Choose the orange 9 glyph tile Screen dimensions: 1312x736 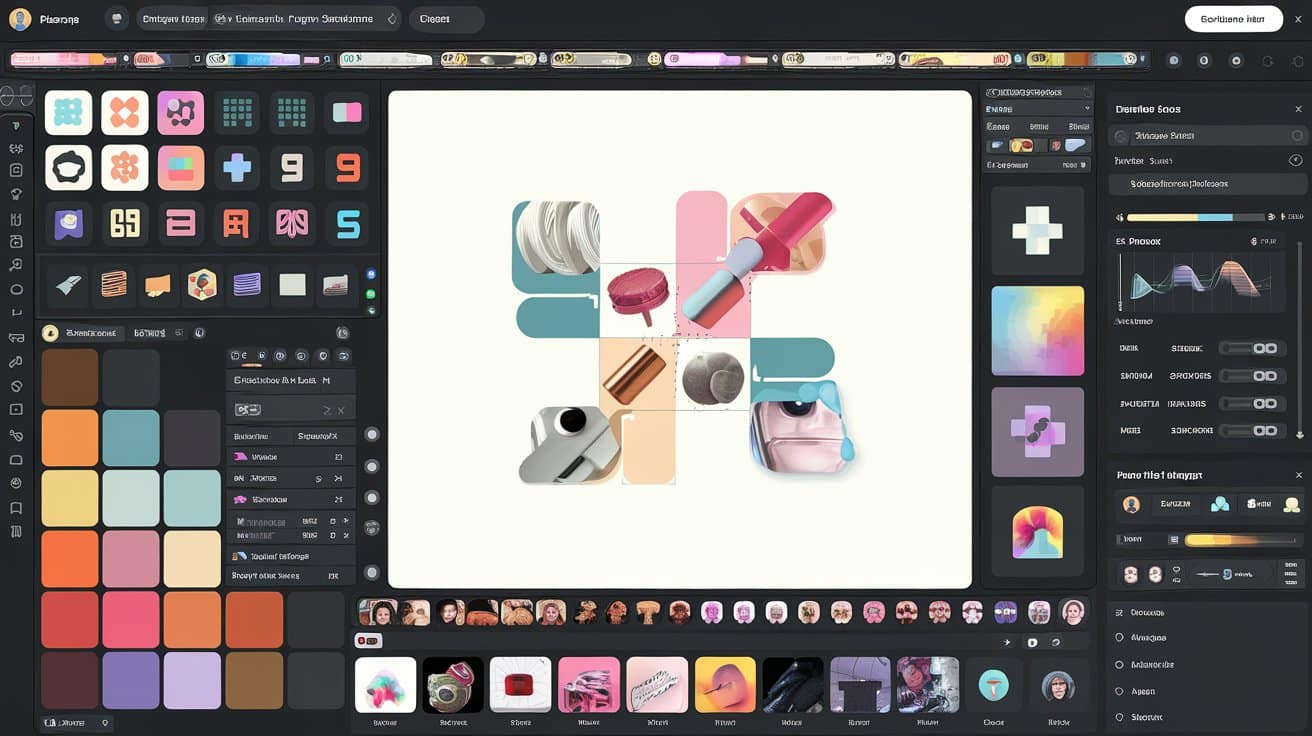tap(347, 167)
